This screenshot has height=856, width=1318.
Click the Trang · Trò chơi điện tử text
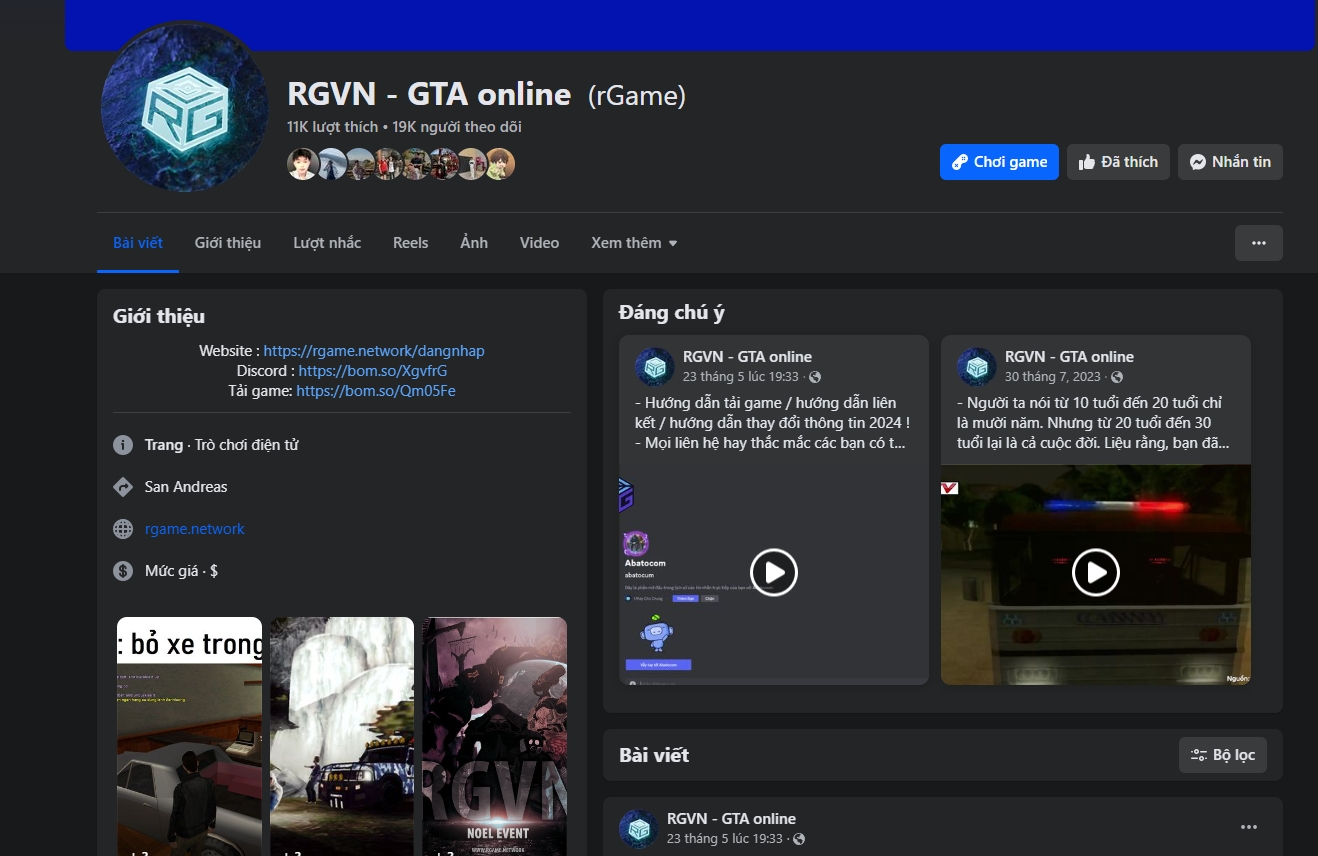click(222, 445)
